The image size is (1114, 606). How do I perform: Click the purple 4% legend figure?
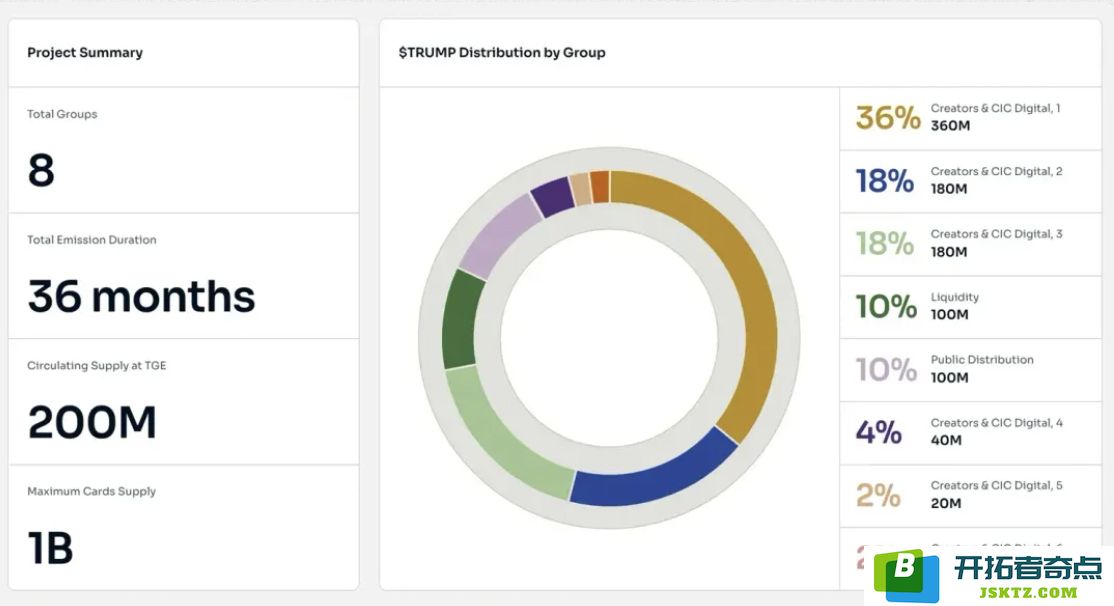click(879, 432)
